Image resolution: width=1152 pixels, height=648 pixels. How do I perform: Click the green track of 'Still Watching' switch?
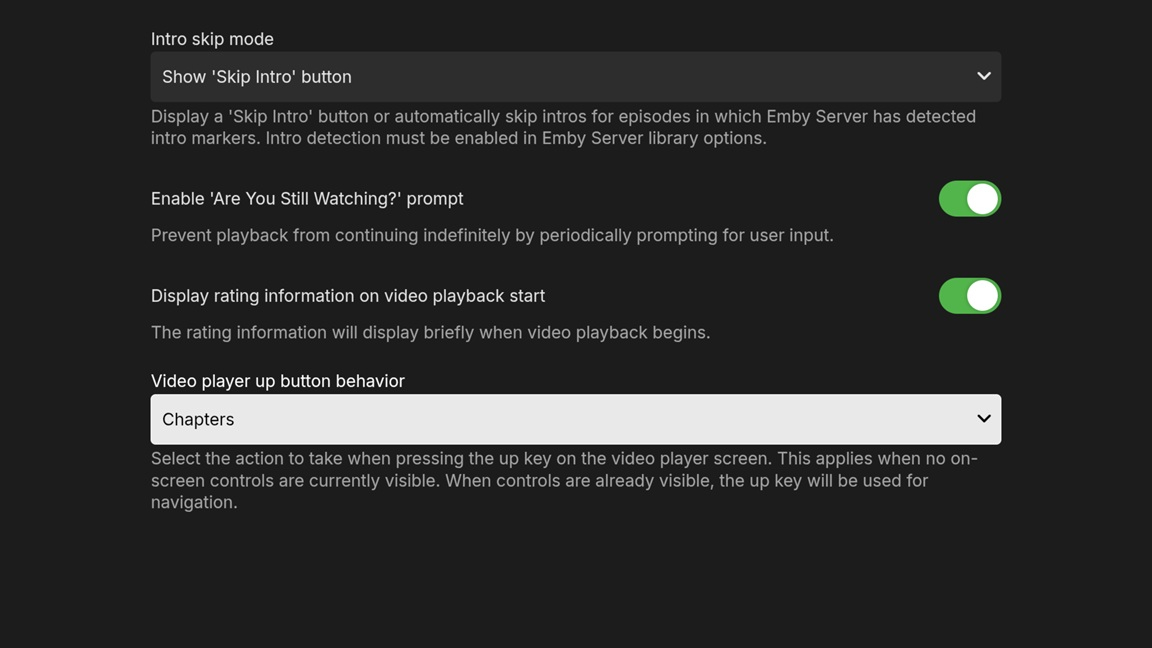[x=952, y=199]
